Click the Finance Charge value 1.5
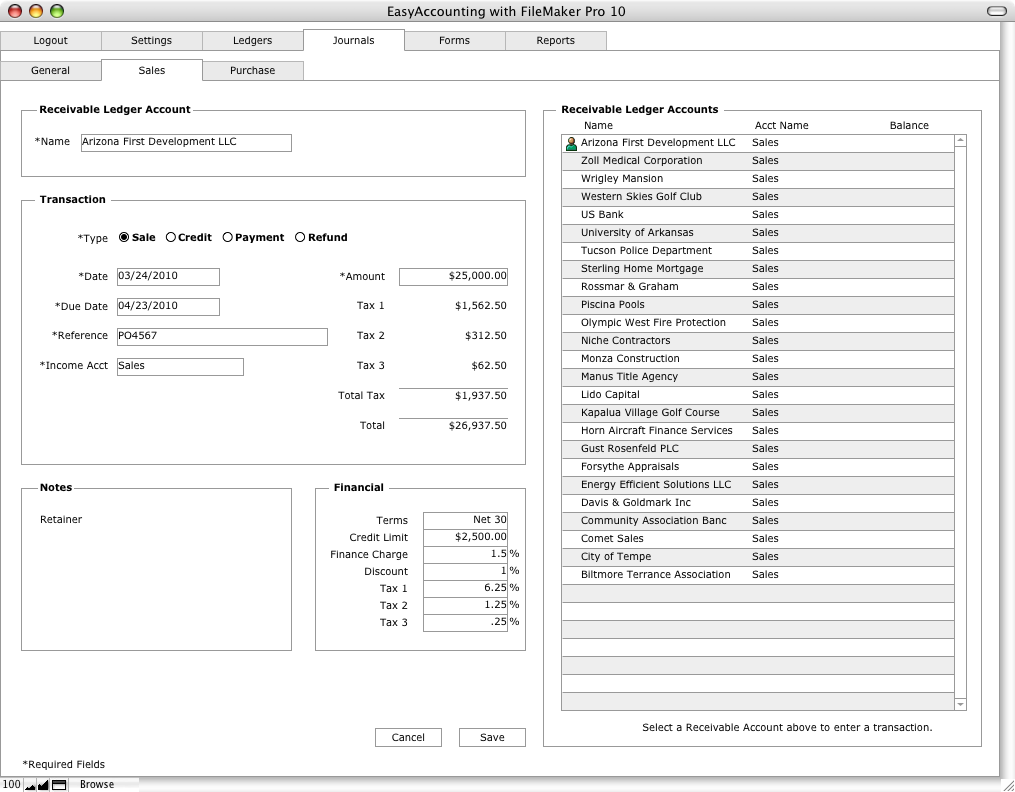1015x792 pixels. [465, 555]
